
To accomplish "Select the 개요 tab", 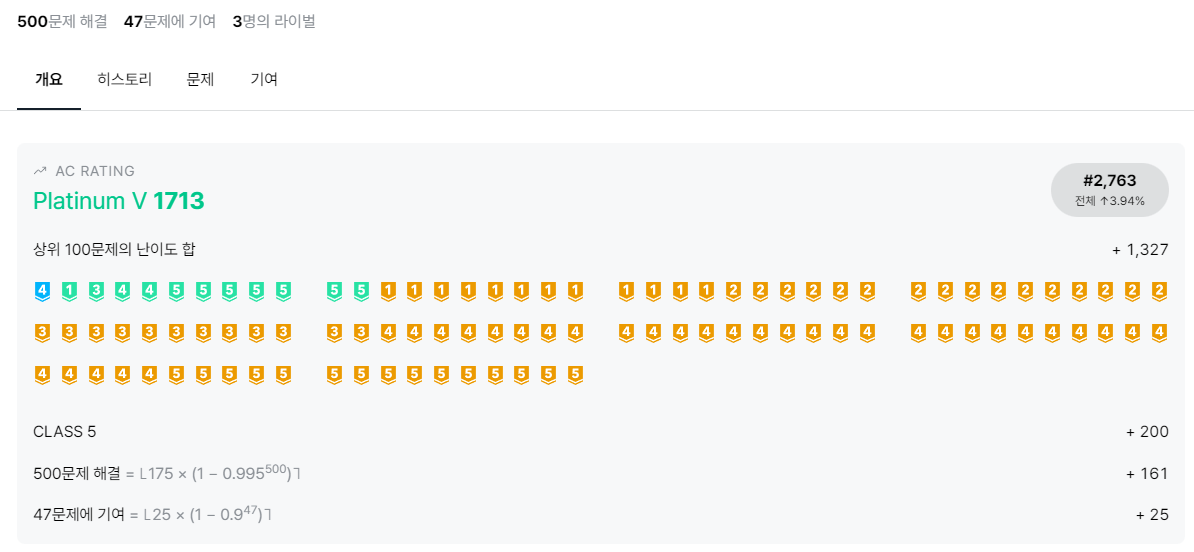I will pos(49,80).
